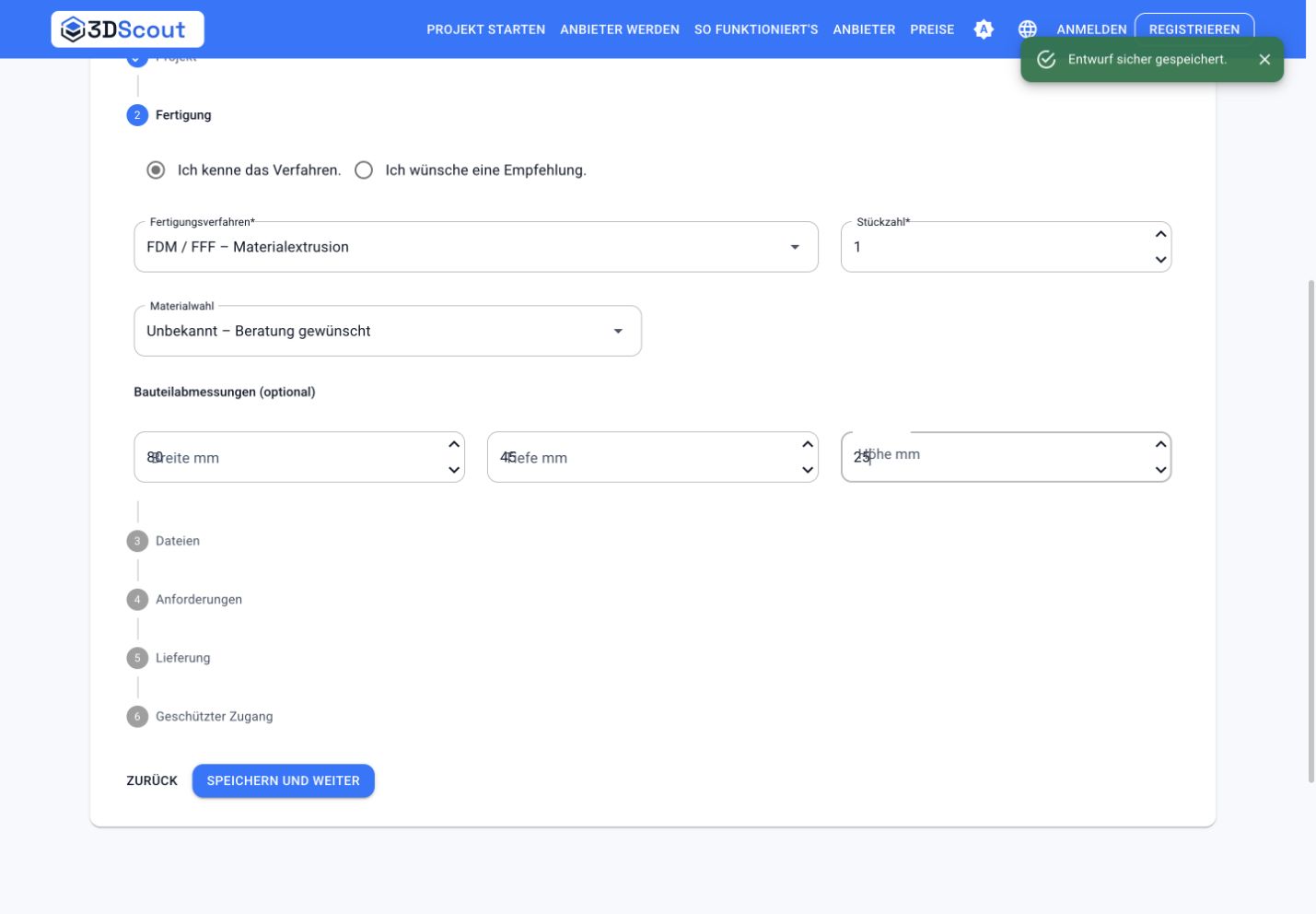The image size is (1316, 914).
Task: Click the Registrieren button
Action: pyautogui.click(x=1194, y=29)
